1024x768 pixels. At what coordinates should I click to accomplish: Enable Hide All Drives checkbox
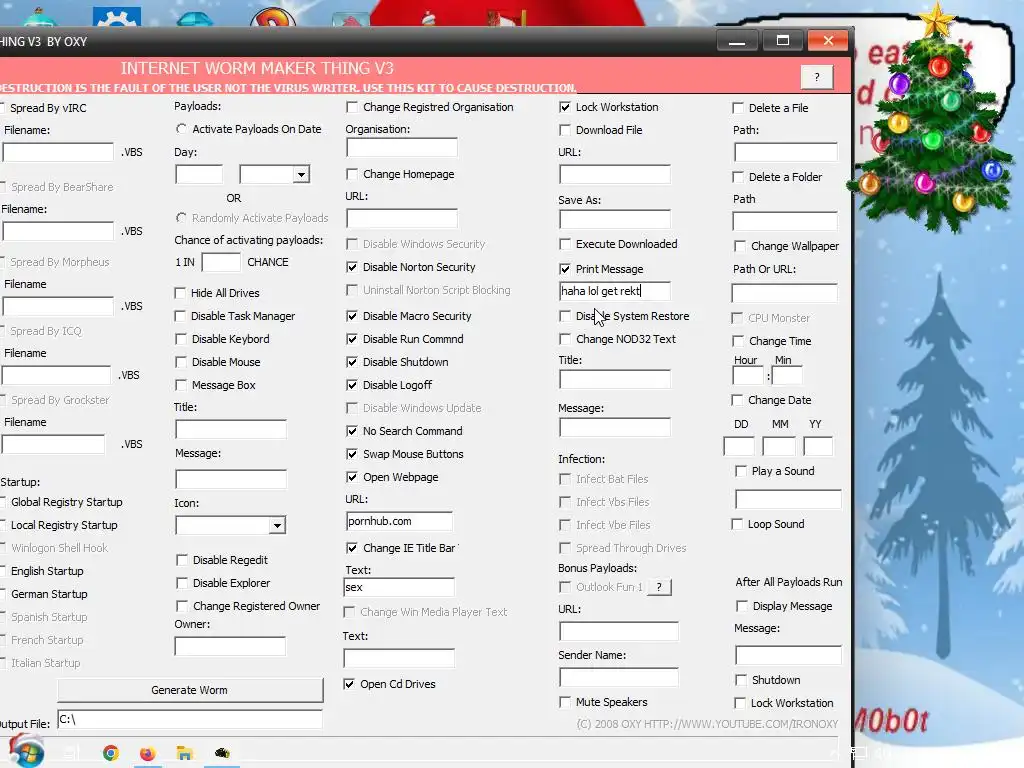[180, 293]
